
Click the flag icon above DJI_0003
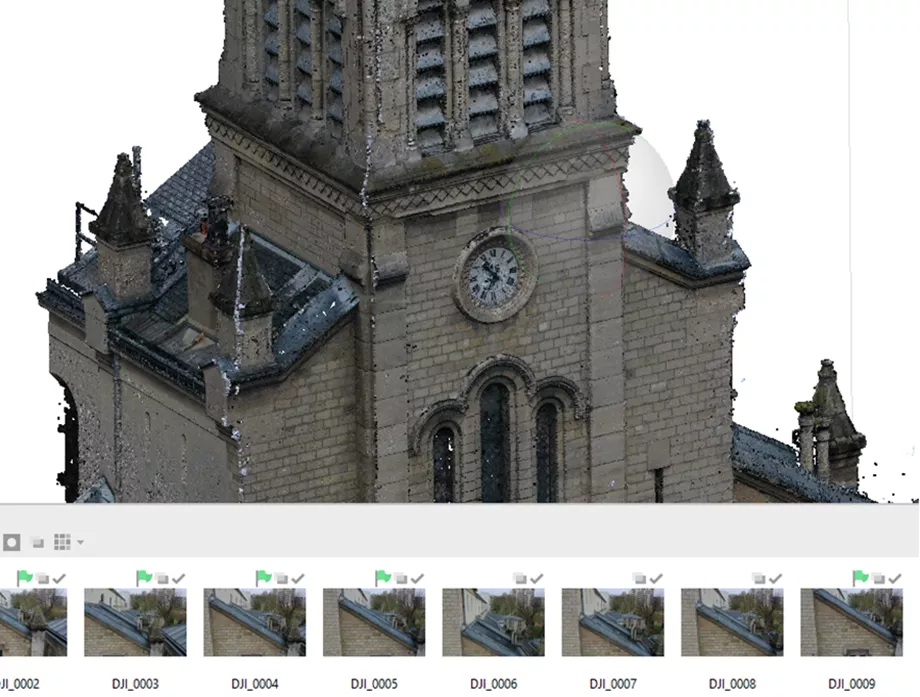click(146, 577)
